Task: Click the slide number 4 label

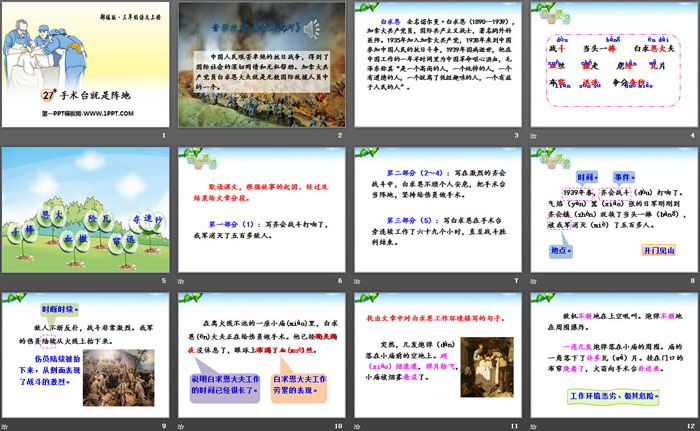Action: pyautogui.click(x=693, y=135)
